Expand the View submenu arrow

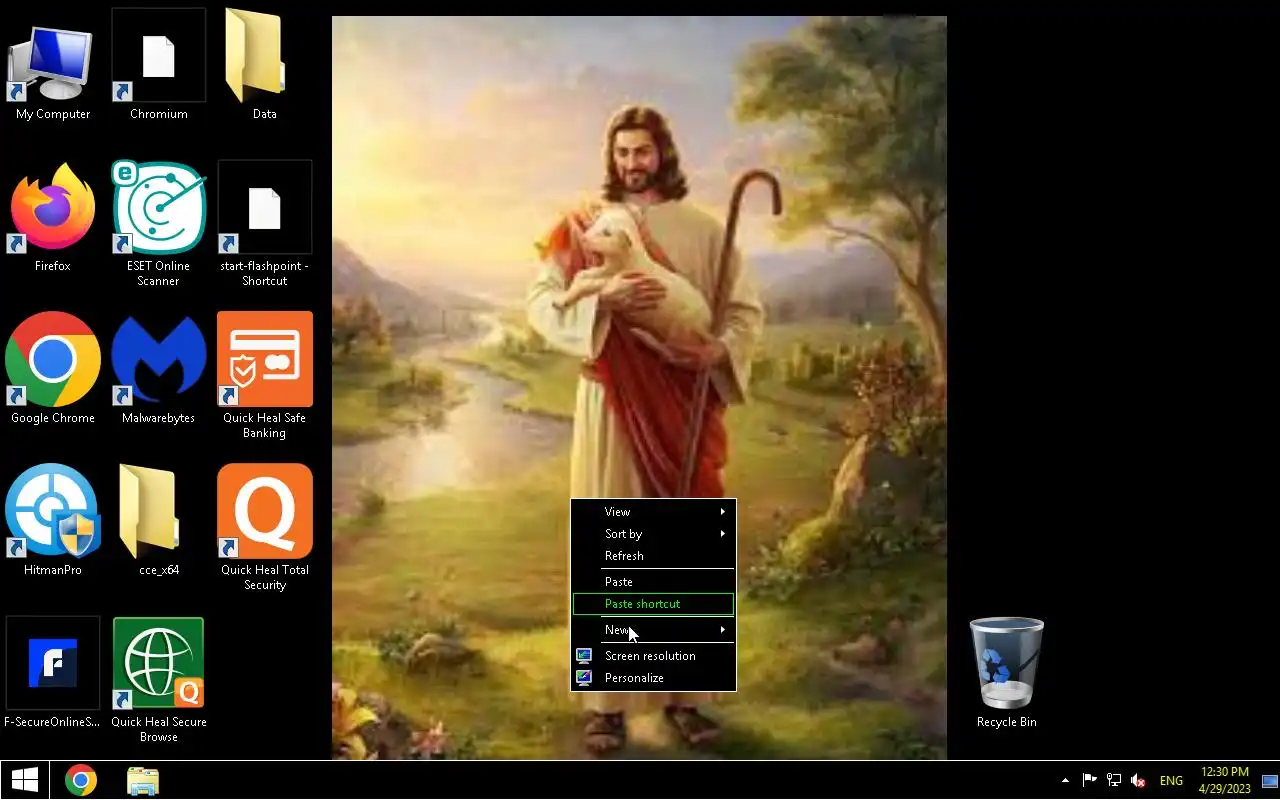tap(723, 512)
